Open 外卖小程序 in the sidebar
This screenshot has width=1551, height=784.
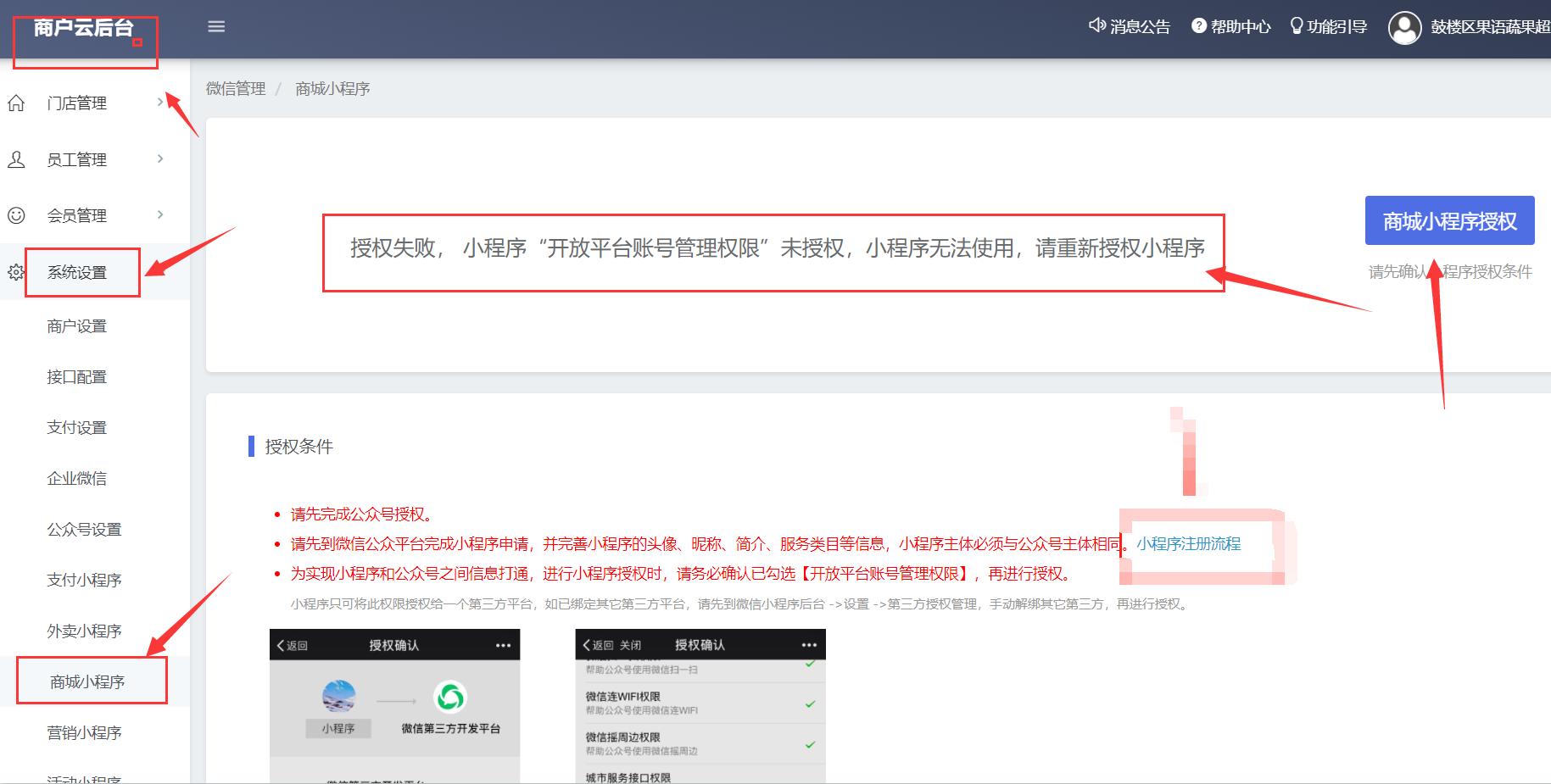84,631
